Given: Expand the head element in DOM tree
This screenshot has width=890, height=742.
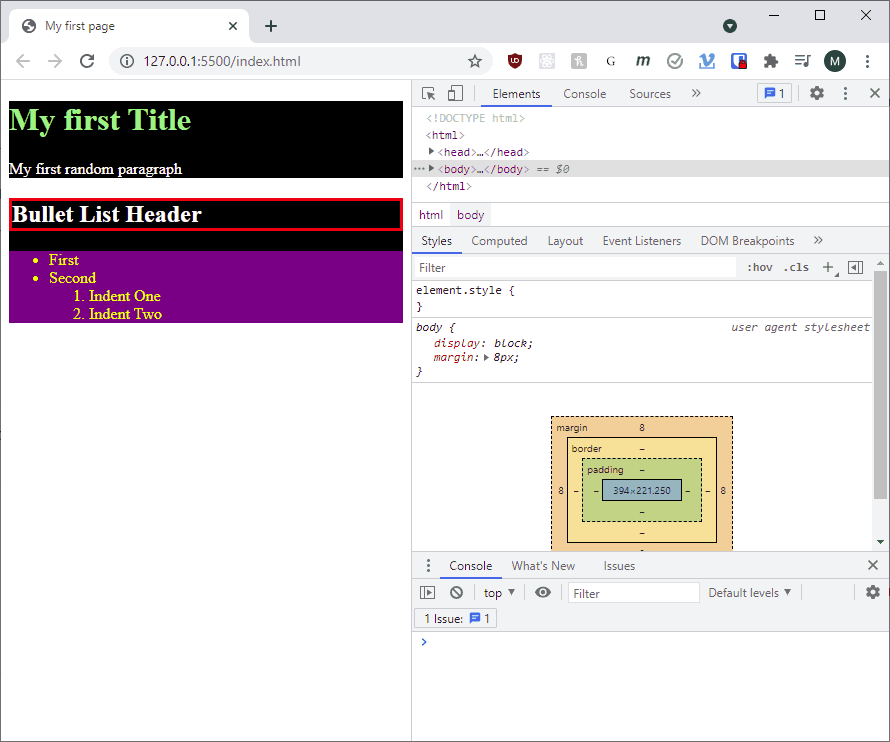Looking at the screenshot, I should [x=432, y=152].
